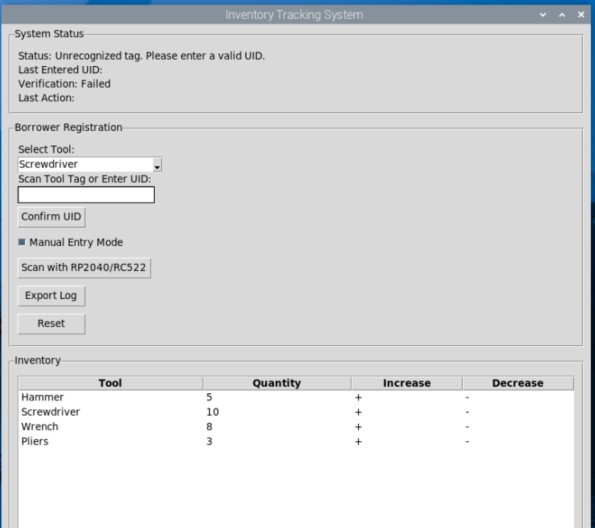Click the Reset button
This screenshot has height=528, width=595.
pos(51,324)
